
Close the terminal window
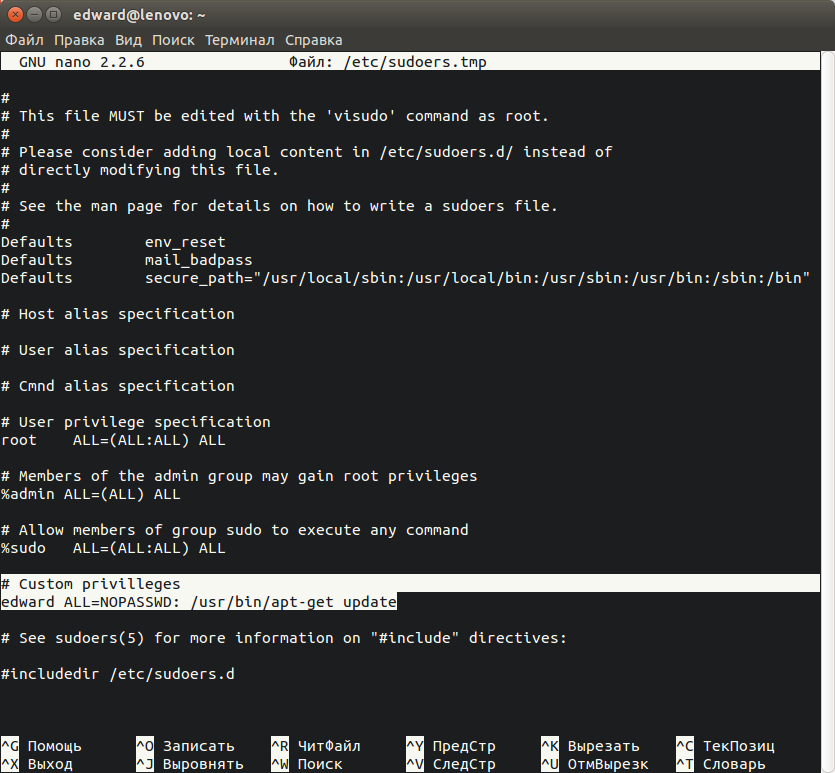click(x=15, y=15)
